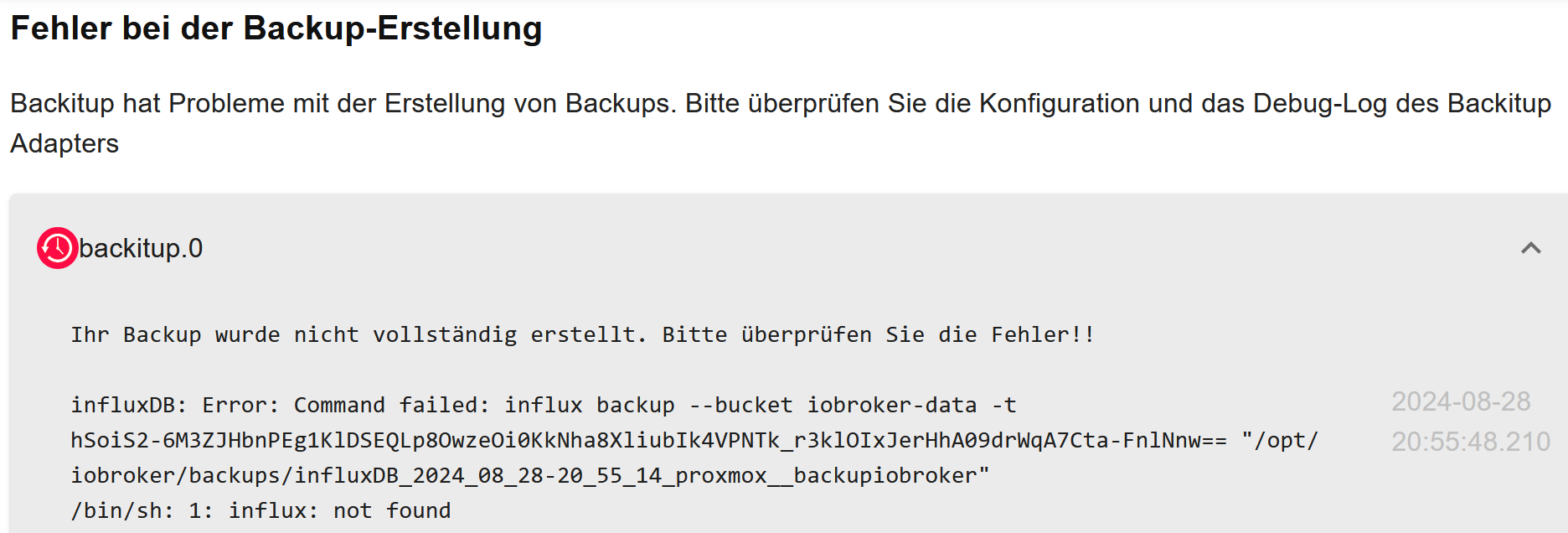Click the '/bin/sh: 1: influx: not found' line

(260, 510)
